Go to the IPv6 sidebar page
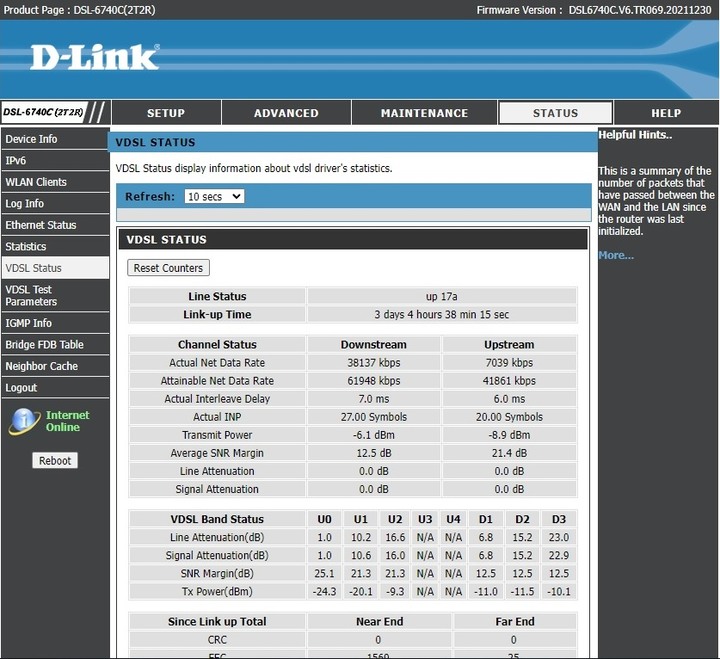 coord(55,161)
